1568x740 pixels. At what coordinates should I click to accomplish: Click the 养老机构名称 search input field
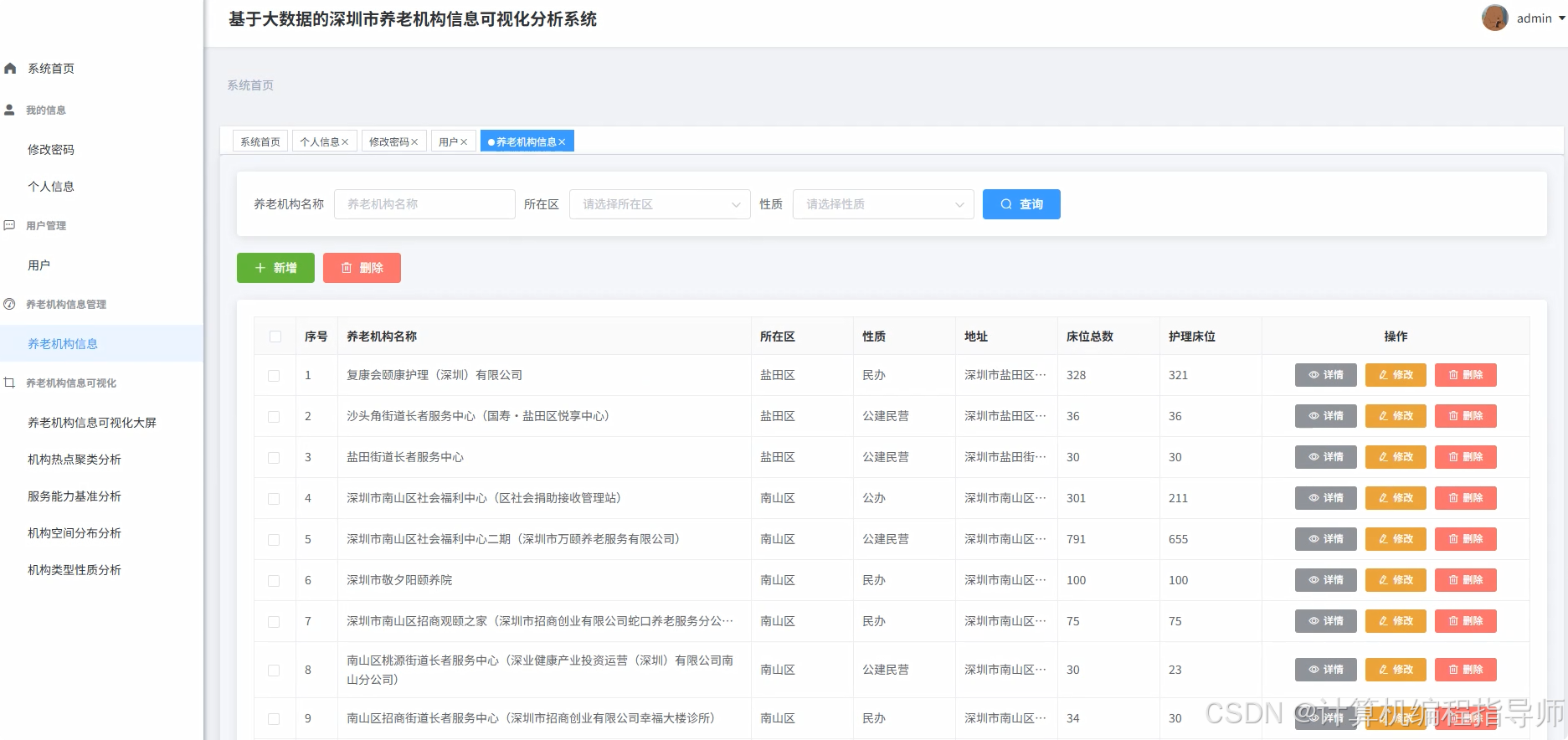point(424,204)
